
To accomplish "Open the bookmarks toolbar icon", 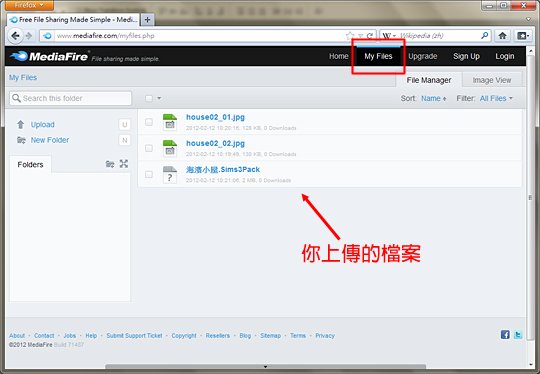I will pos(522,35).
